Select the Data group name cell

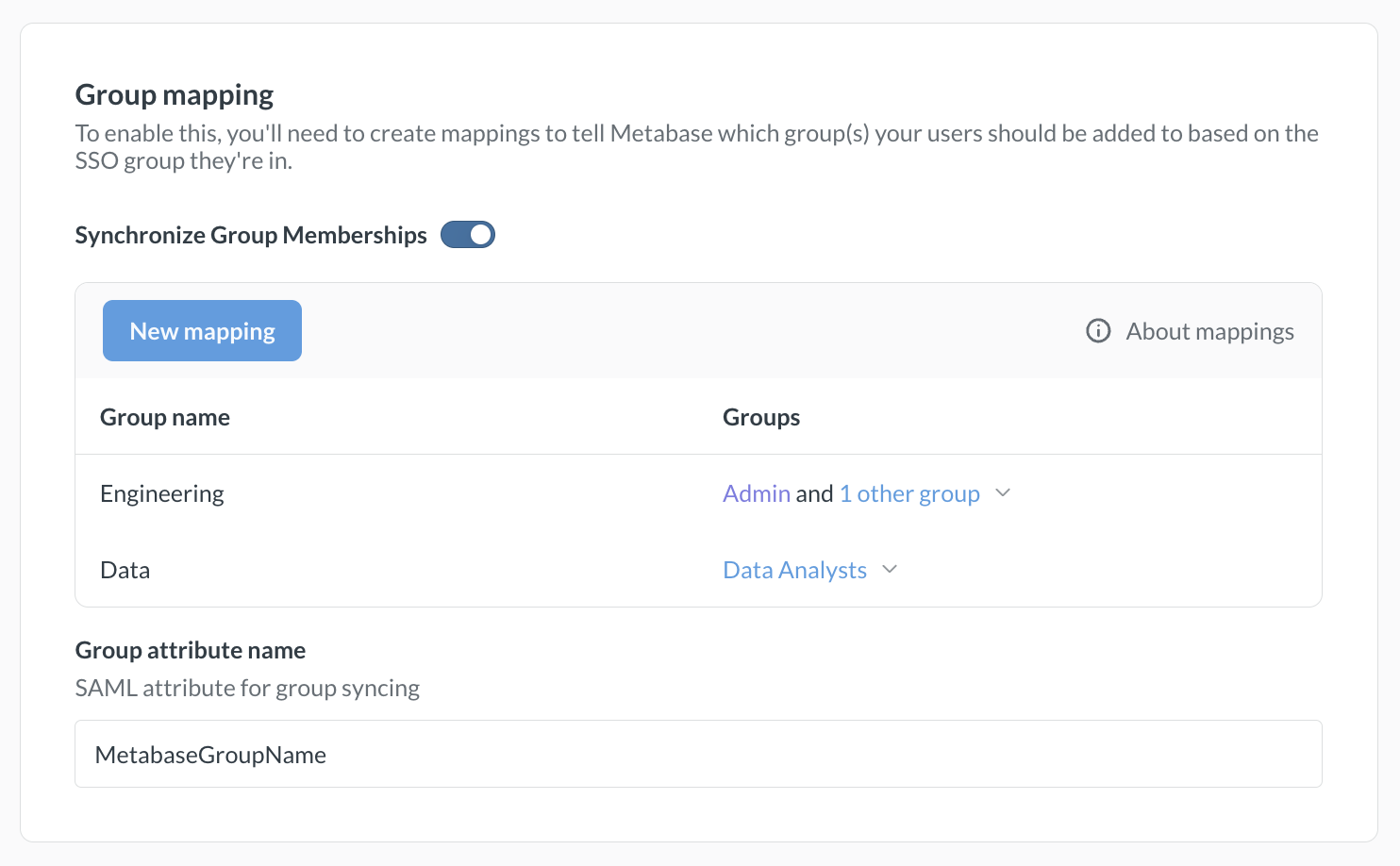pos(125,570)
